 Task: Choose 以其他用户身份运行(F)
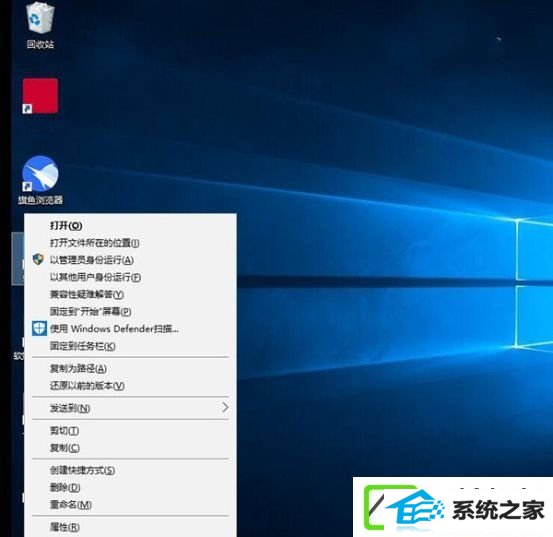pyautogui.click(x=95, y=277)
